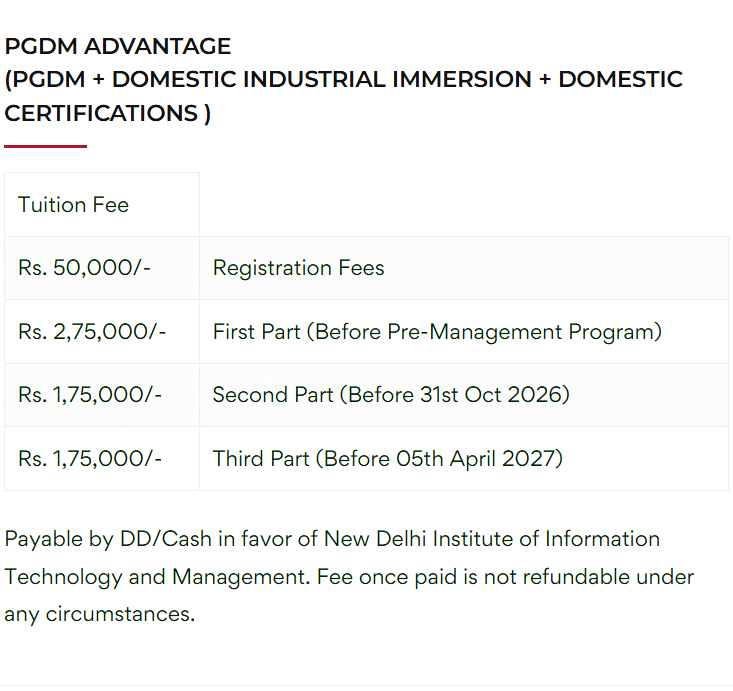Click the New Delhi Institute of Information text
The image size is (733, 691).
(x=491, y=539)
